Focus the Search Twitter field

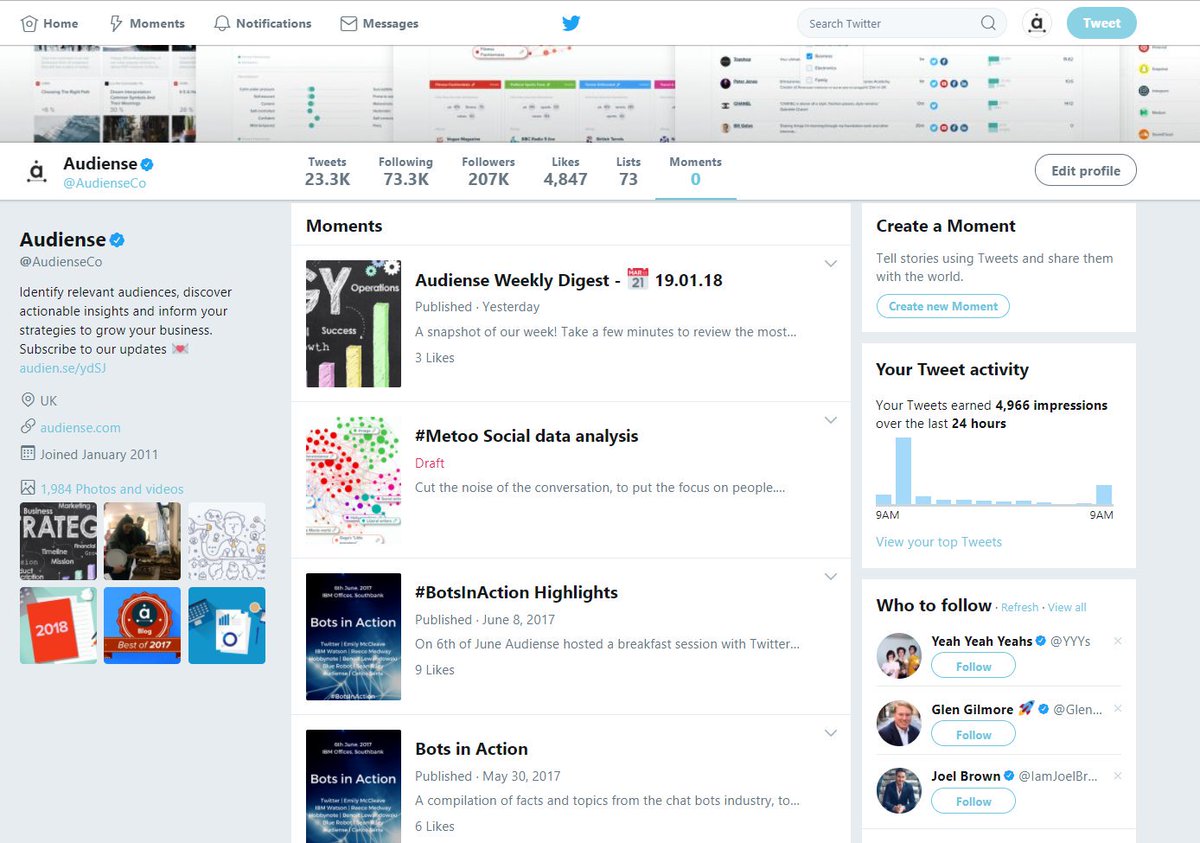902,23
